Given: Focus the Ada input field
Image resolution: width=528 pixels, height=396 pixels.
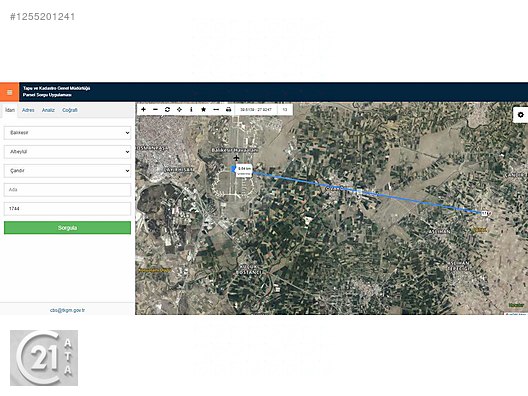Looking at the screenshot, I should pyautogui.click(x=67, y=190).
